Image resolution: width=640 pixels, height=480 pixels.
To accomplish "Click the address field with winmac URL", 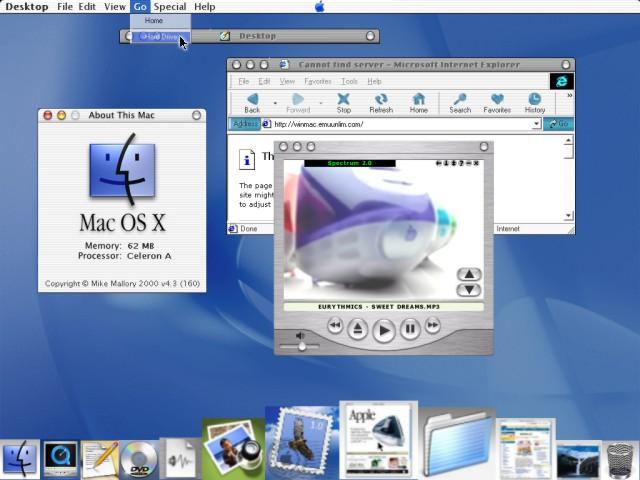I will click(402, 124).
